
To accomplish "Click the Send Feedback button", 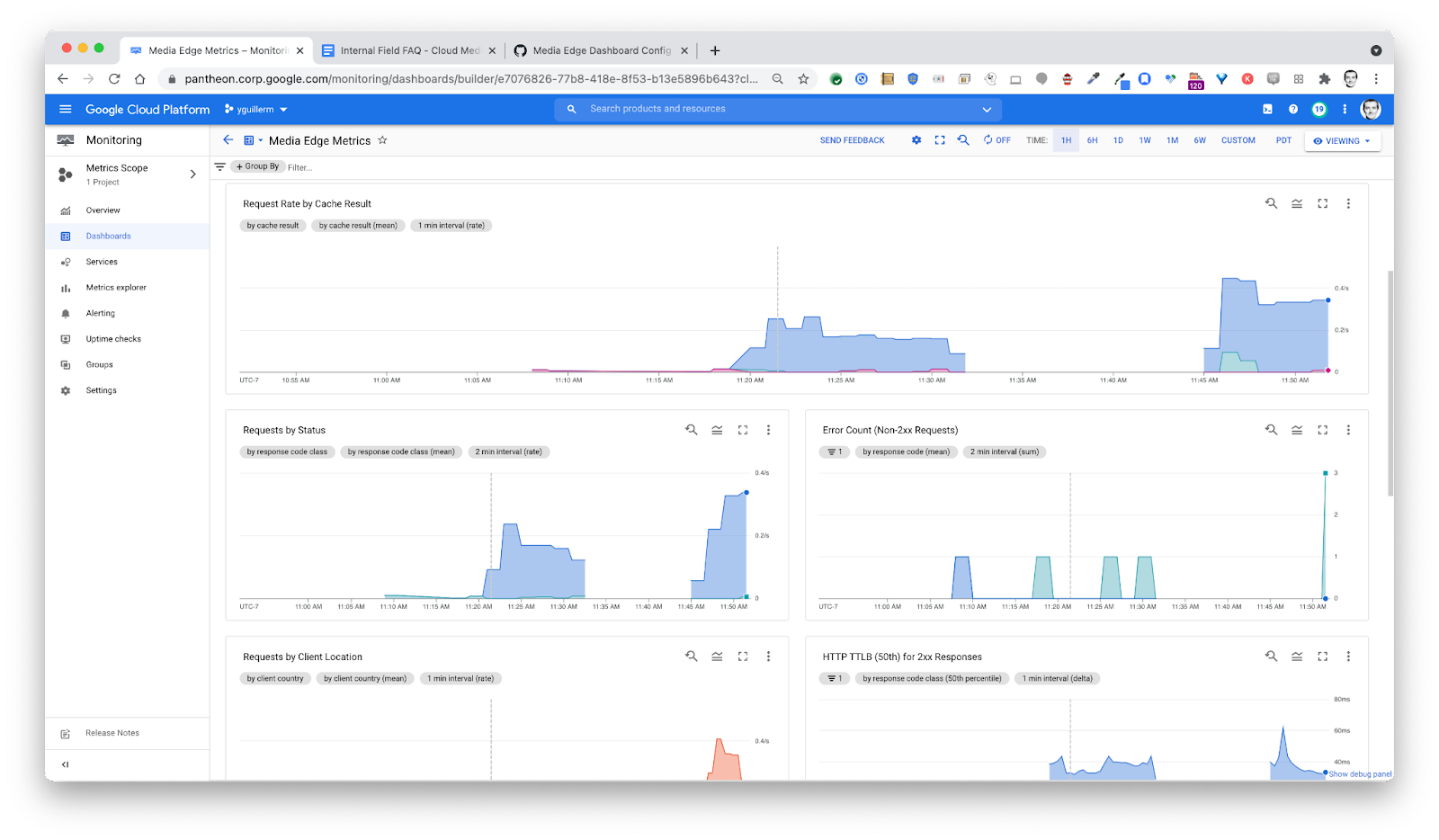I will click(x=852, y=140).
